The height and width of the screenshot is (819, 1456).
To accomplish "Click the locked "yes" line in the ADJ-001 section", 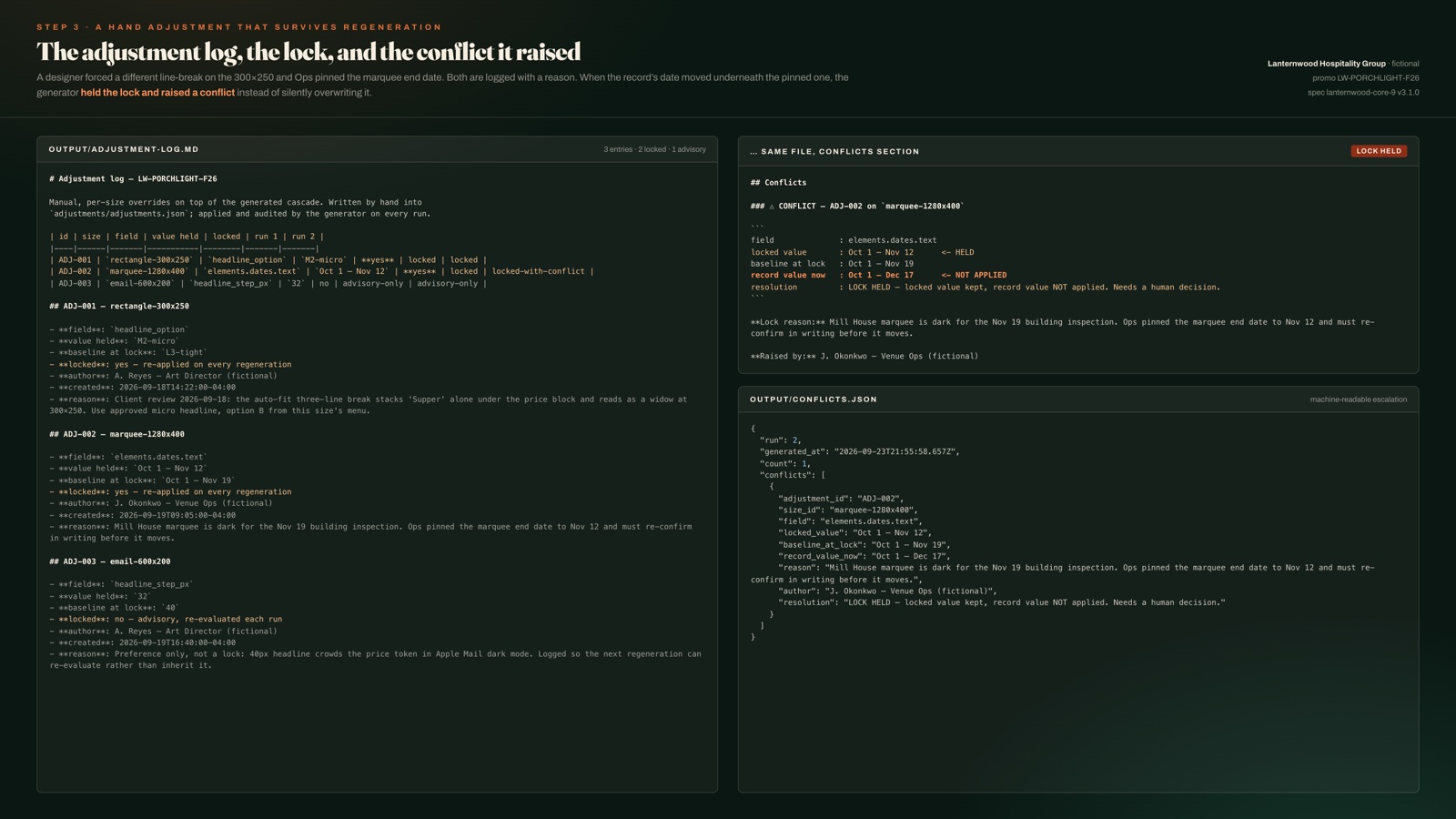I will click(x=170, y=364).
